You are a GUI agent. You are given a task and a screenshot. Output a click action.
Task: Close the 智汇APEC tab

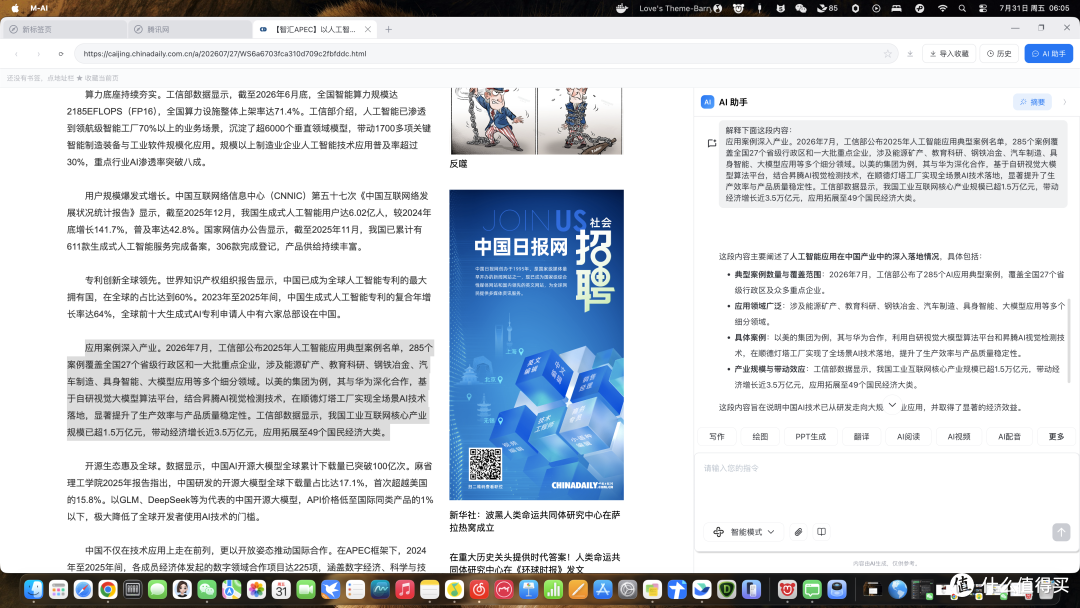pos(368,30)
